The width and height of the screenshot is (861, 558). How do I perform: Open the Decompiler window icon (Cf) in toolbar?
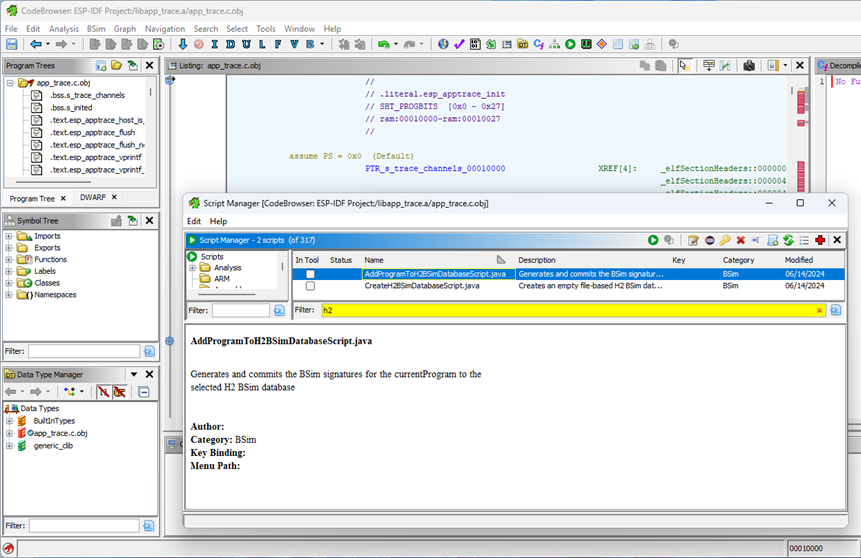[539, 44]
